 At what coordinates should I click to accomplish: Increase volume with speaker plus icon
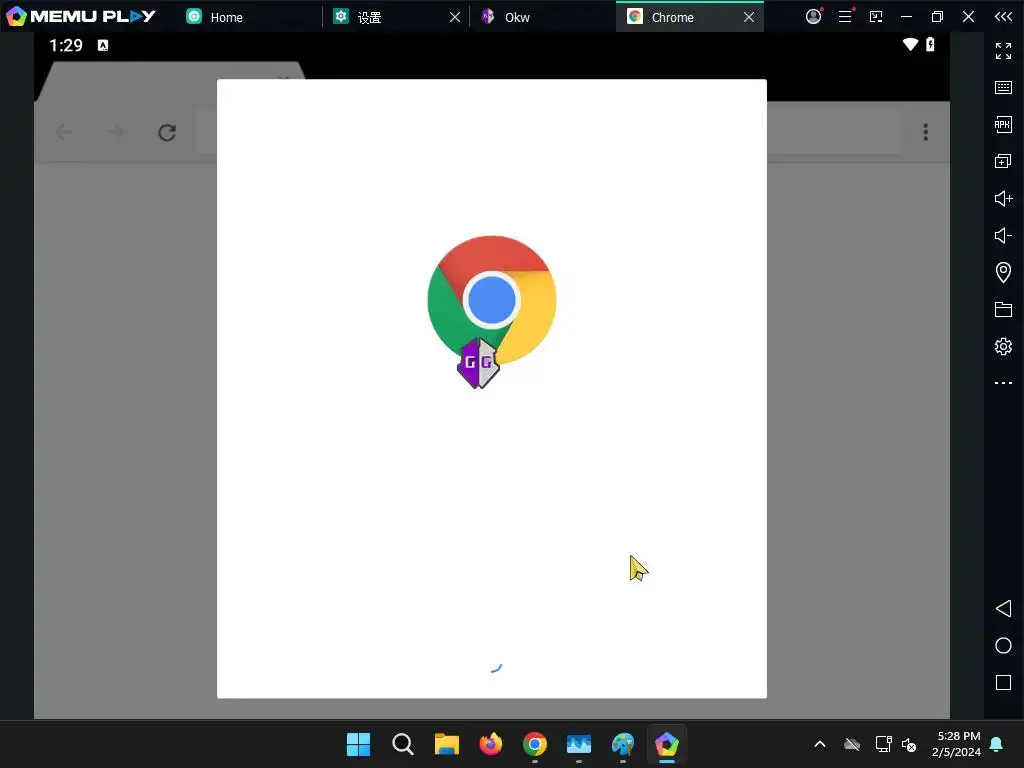(x=1003, y=199)
